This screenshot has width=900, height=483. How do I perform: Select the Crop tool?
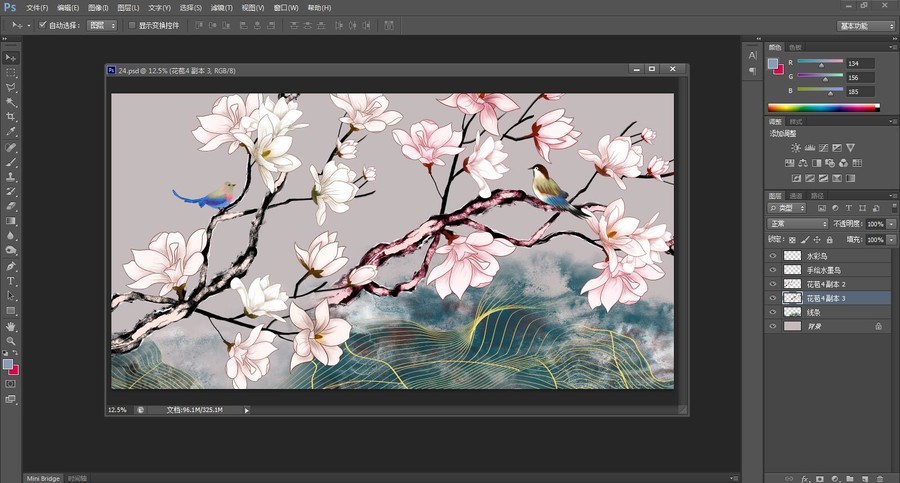11,117
